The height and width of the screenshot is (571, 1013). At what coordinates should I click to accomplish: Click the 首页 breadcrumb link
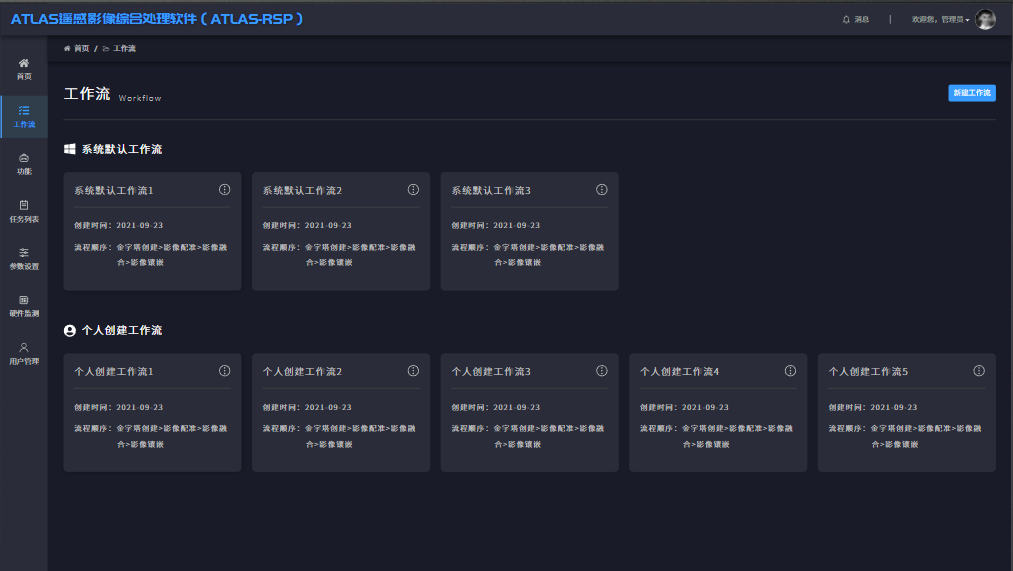coord(81,48)
